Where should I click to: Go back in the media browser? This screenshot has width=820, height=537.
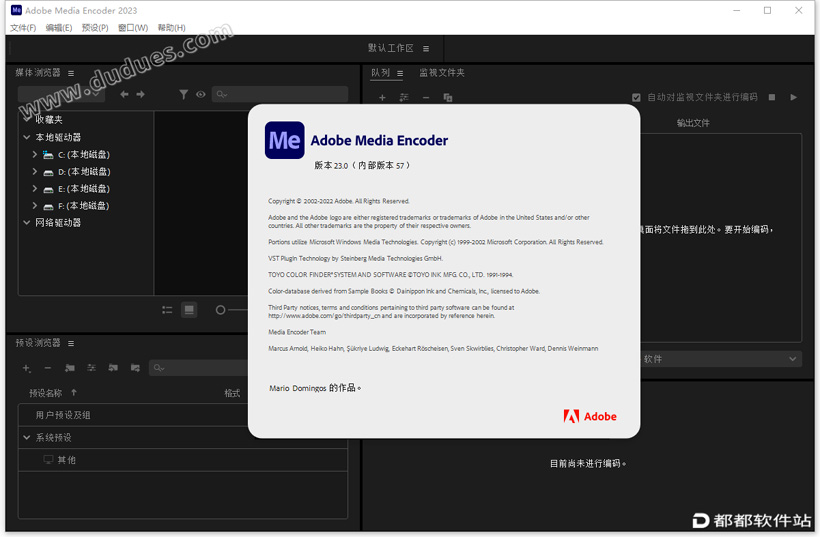pos(124,94)
